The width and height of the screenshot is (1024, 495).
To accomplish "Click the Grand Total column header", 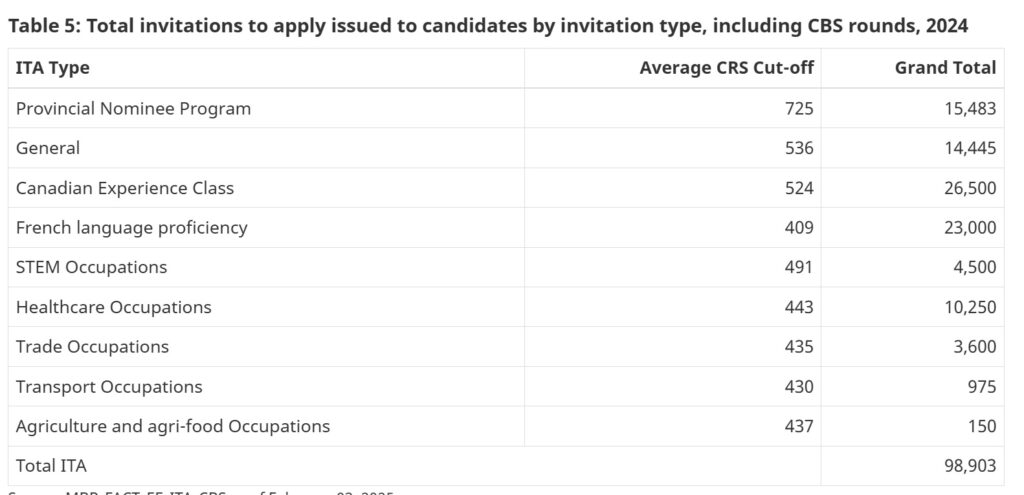I will (946, 68).
